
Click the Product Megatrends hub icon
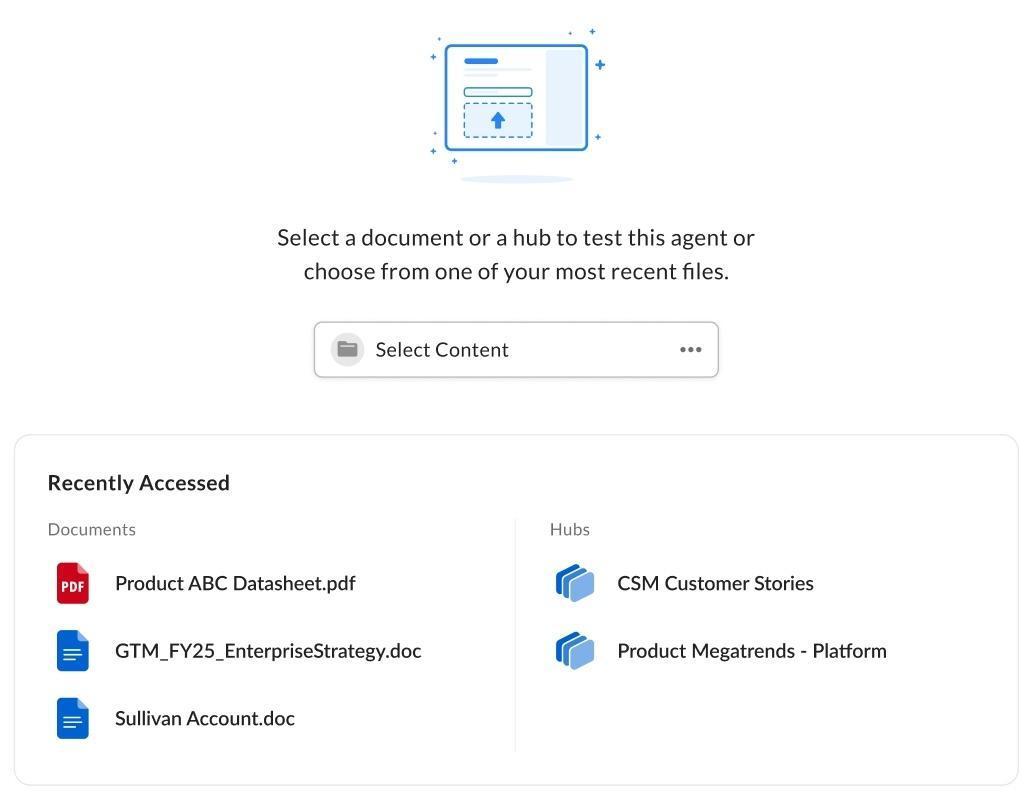(x=575, y=651)
